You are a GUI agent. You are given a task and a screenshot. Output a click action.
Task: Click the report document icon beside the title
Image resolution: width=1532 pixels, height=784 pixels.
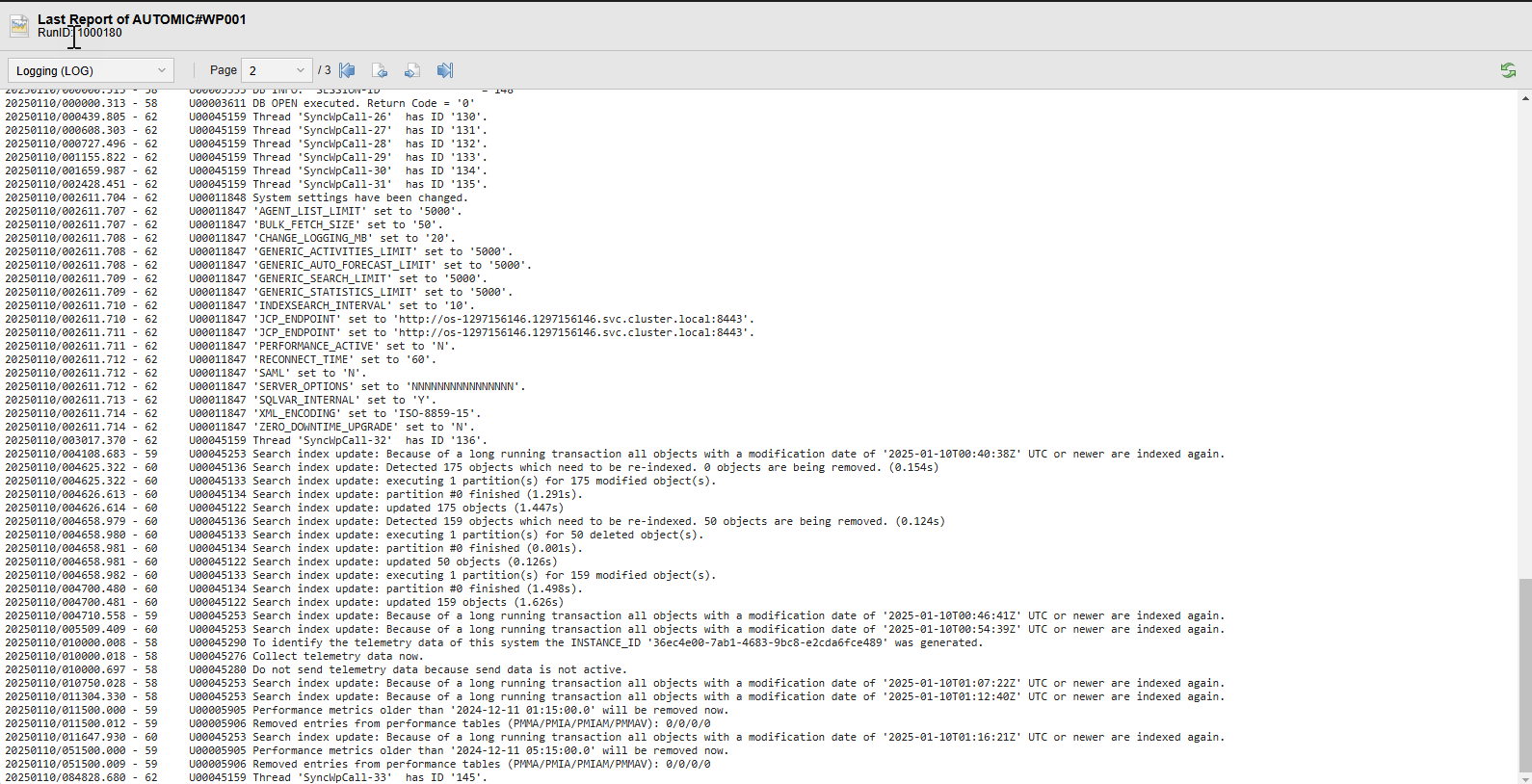[x=19, y=26]
